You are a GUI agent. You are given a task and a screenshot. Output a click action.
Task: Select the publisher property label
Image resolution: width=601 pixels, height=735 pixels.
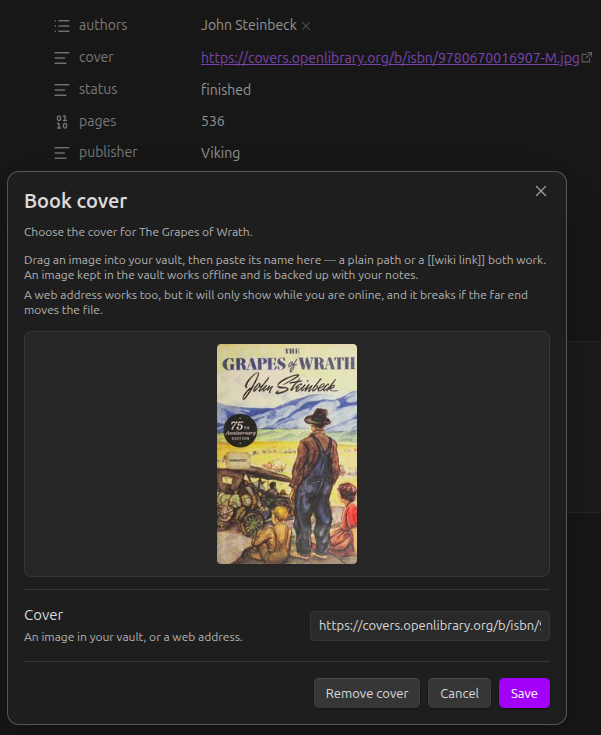click(x=108, y=152)
